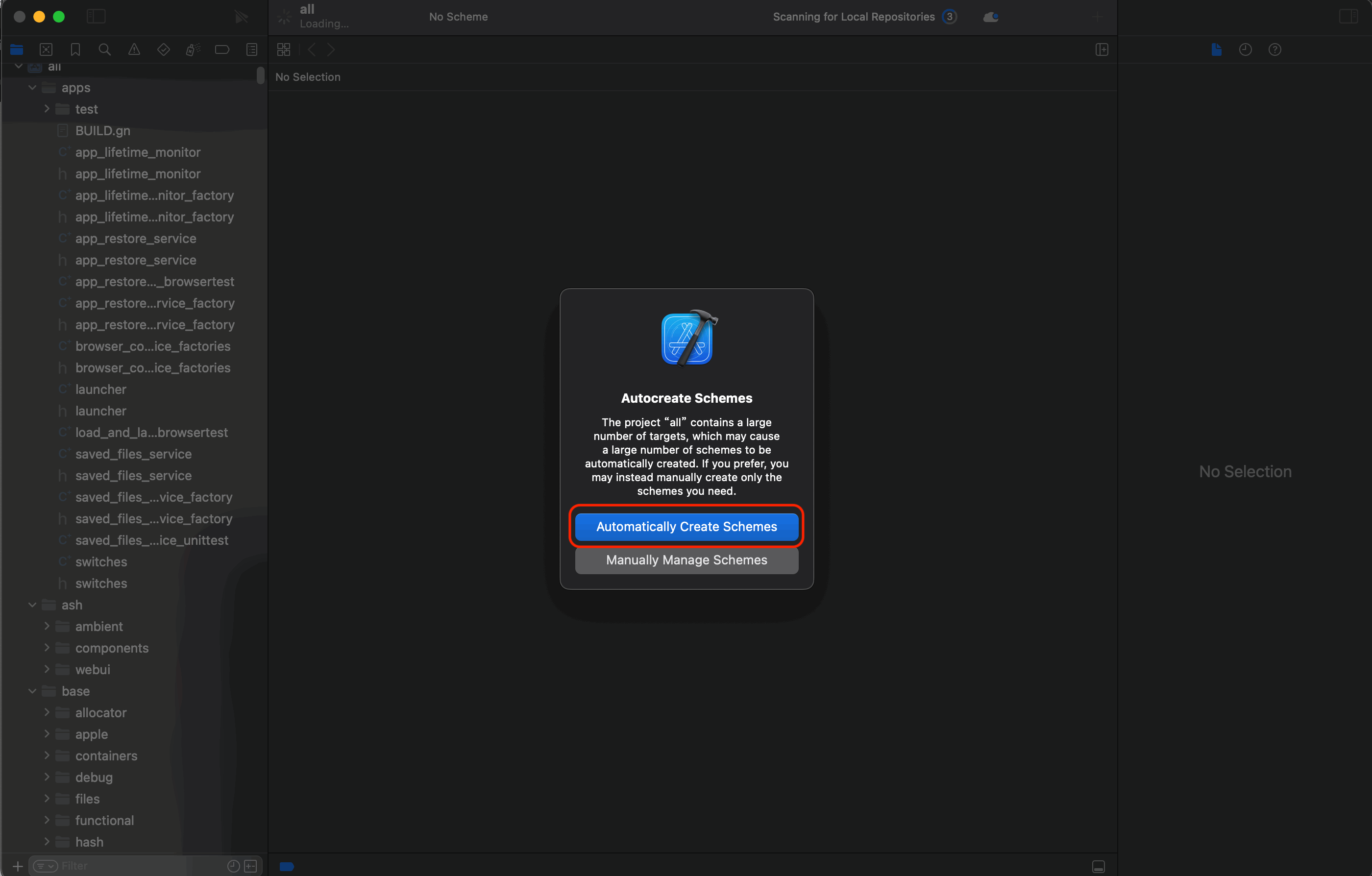Expand the allocator folder
Screen dimensions: 1372x876
pos(47,712)
